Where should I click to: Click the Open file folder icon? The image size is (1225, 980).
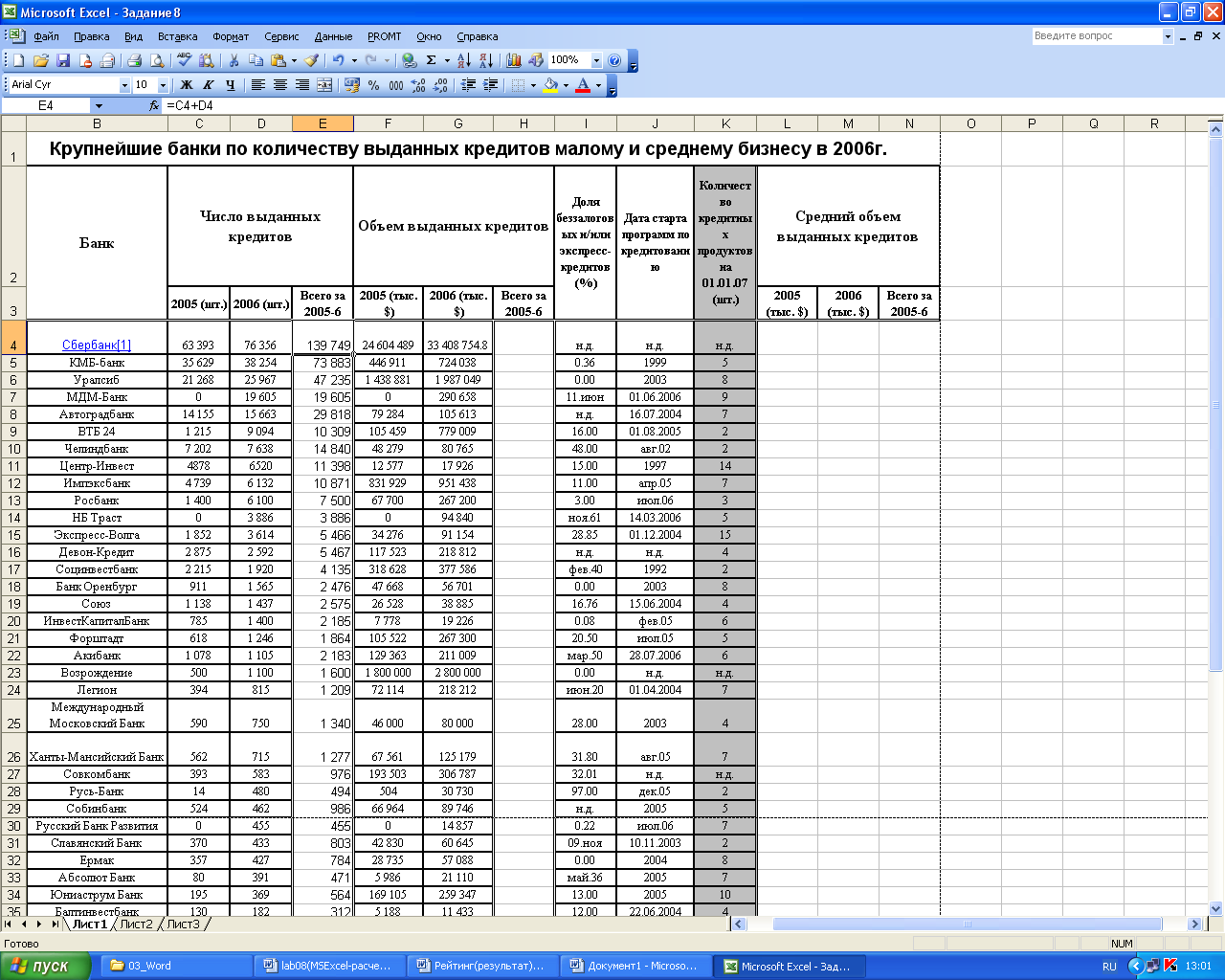pos(40,60)
